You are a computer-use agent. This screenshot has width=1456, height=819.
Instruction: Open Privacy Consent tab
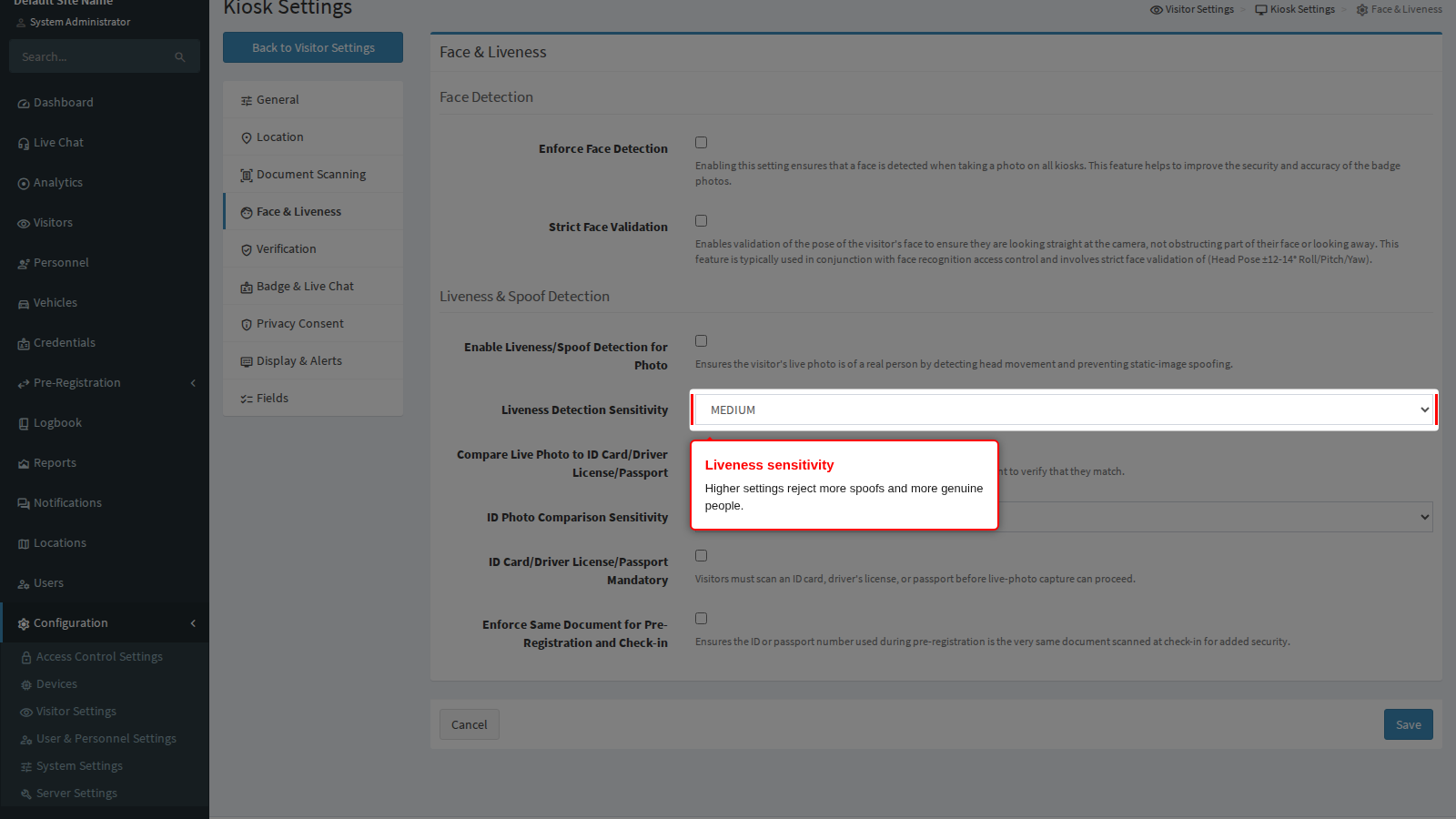[x=313, y=324]
